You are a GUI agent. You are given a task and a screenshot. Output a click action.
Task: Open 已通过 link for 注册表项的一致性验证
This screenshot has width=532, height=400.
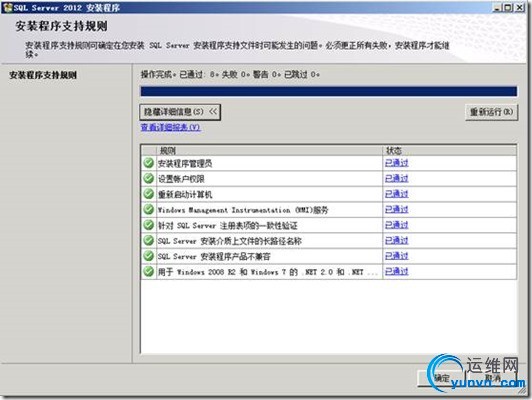[397, 225]
